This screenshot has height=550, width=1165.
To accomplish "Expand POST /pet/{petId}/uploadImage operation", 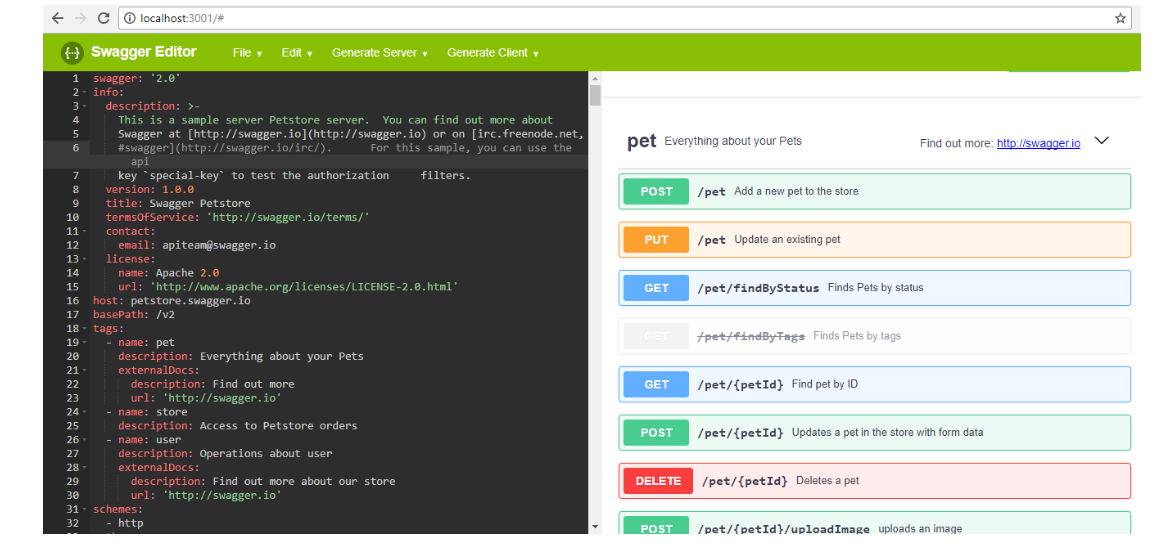I will point(874,523).
